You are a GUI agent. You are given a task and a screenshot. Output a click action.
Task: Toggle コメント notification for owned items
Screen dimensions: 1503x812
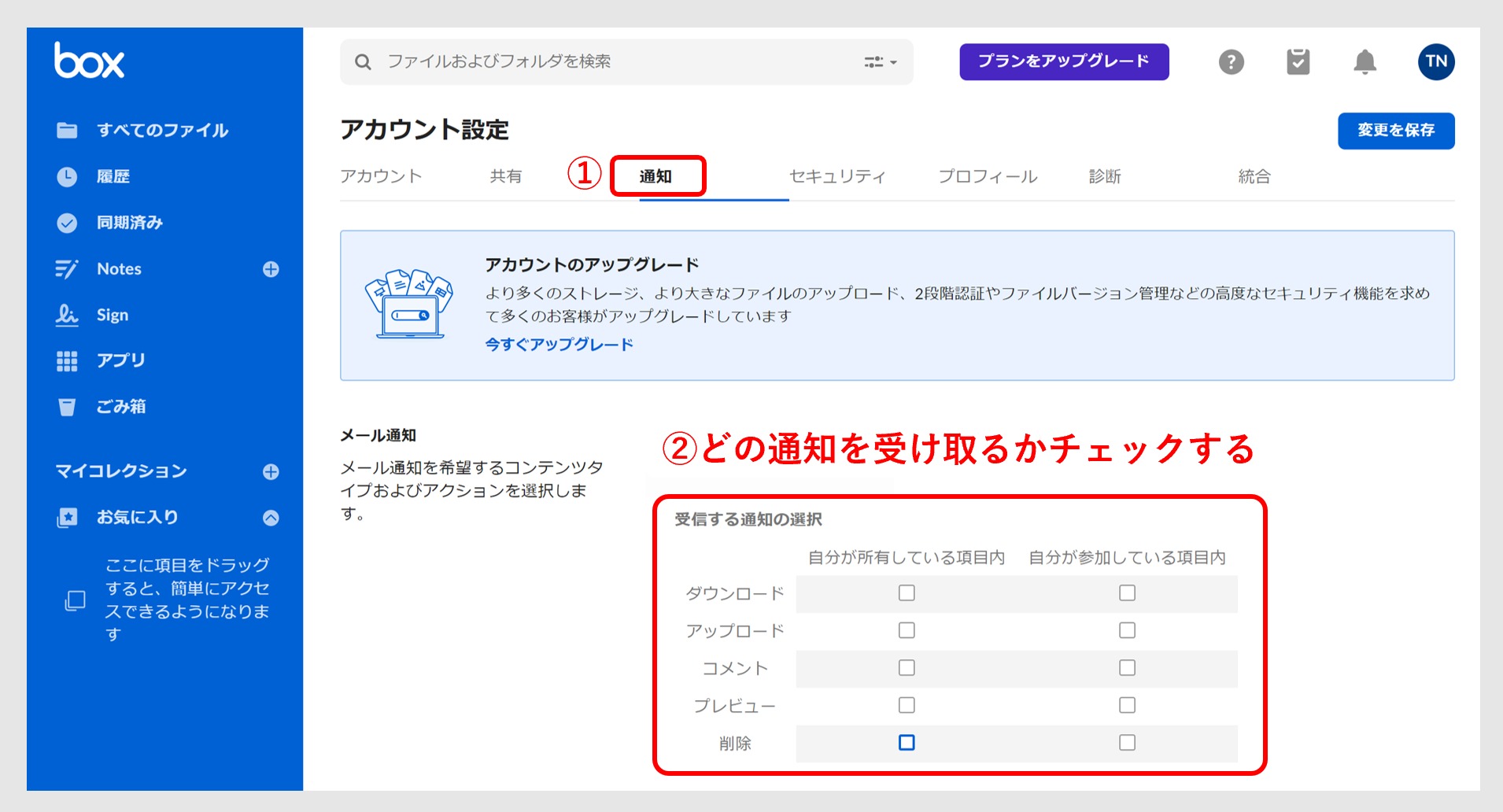[x=907, y=668]
